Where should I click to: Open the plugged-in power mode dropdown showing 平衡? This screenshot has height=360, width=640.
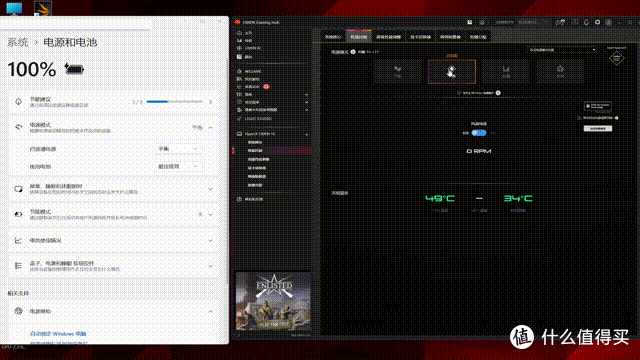click(x=177, y=149)
